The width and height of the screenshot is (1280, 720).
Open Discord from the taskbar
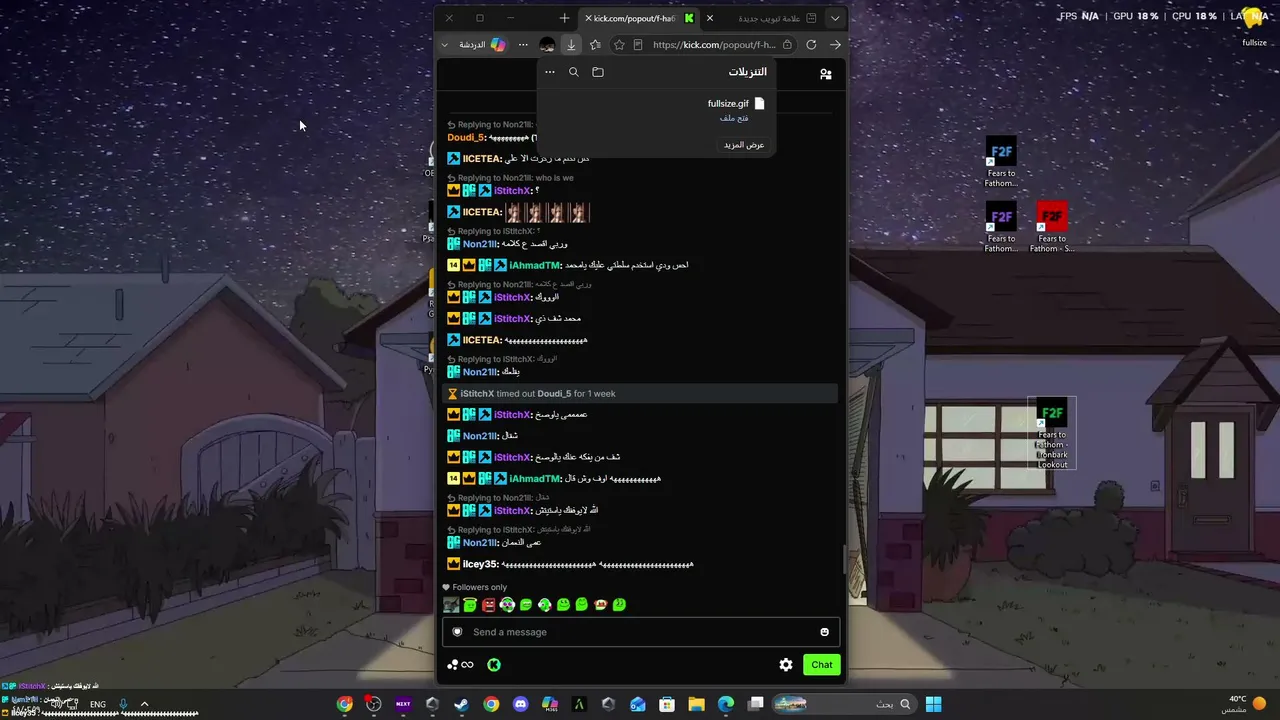[x=520, y=704]
